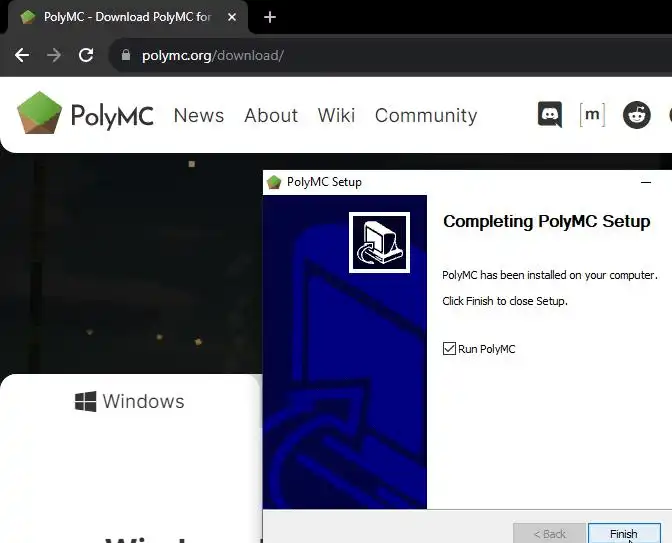The width and height of the screenshot is (672, 543).
Task: Open the Community menu item
Action: click(x=426, y=116)
